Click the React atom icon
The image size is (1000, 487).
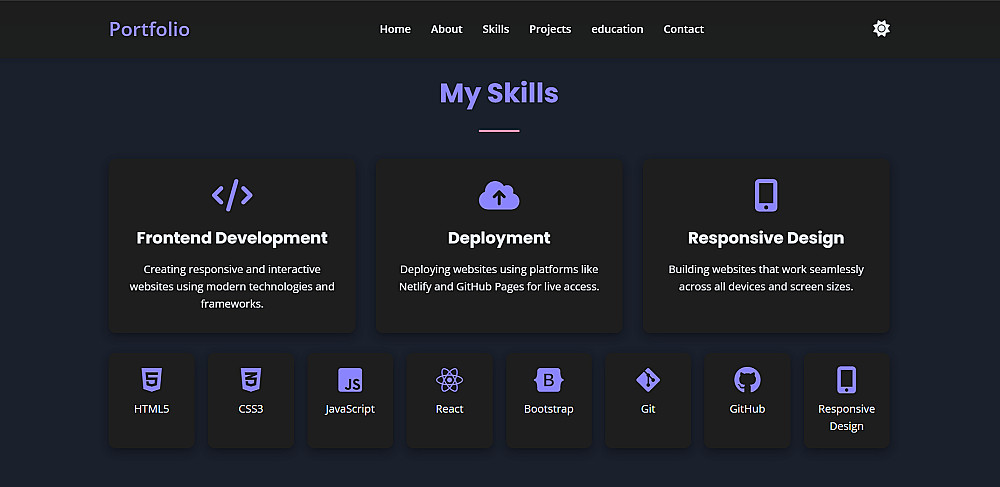pyautogui.click(x=450, y=381)
